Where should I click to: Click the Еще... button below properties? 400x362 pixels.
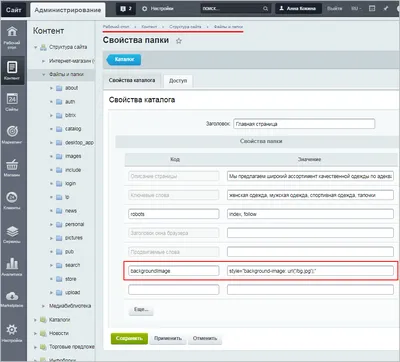(141, 310)
